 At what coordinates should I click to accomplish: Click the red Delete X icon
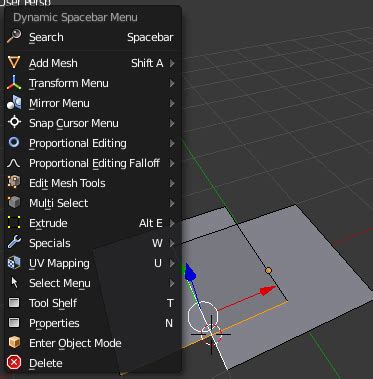(14, 363)
